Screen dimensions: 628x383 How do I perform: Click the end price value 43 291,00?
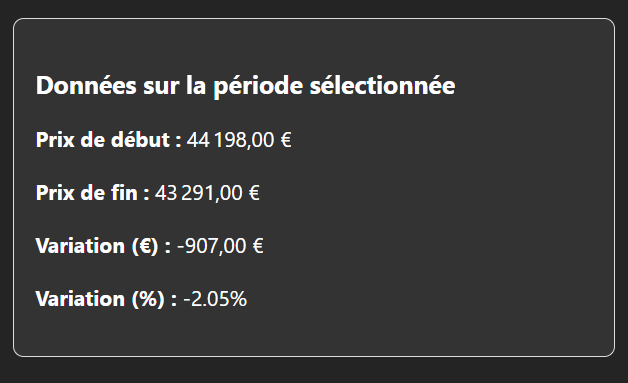click(x=199, y=193)
